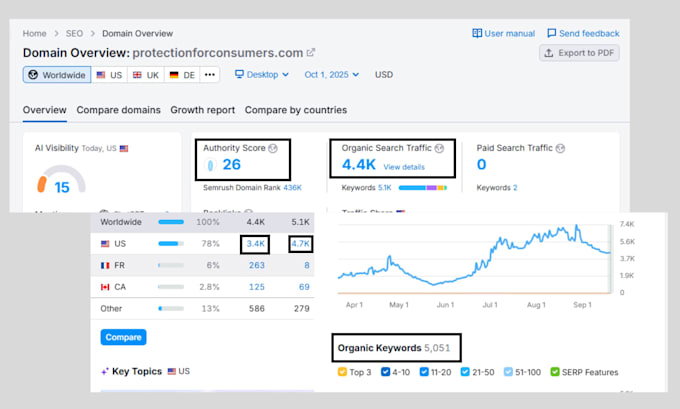Toggle the 21-50 positions checkbox

coord(465,372)
